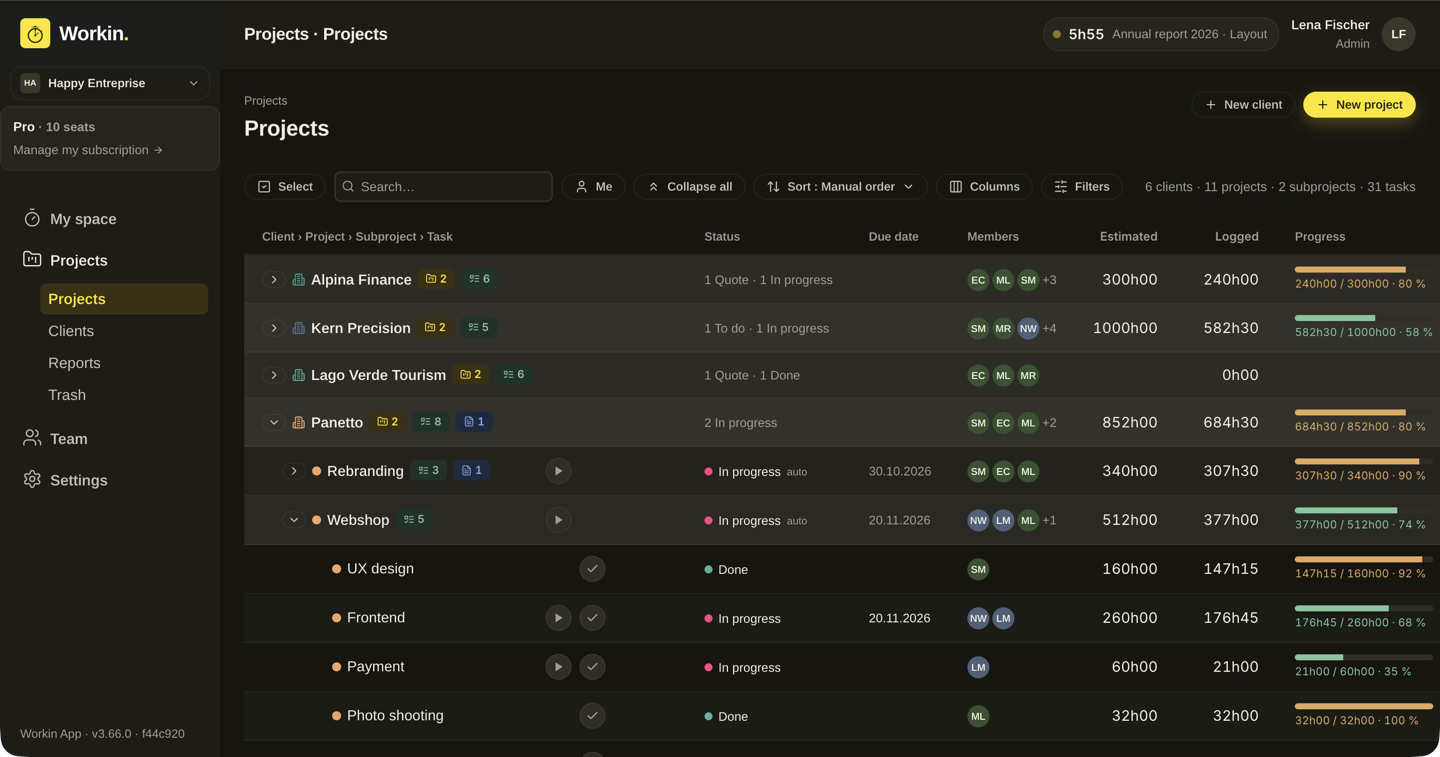Toggle the Frontend task done checkmark

(592, 618)
